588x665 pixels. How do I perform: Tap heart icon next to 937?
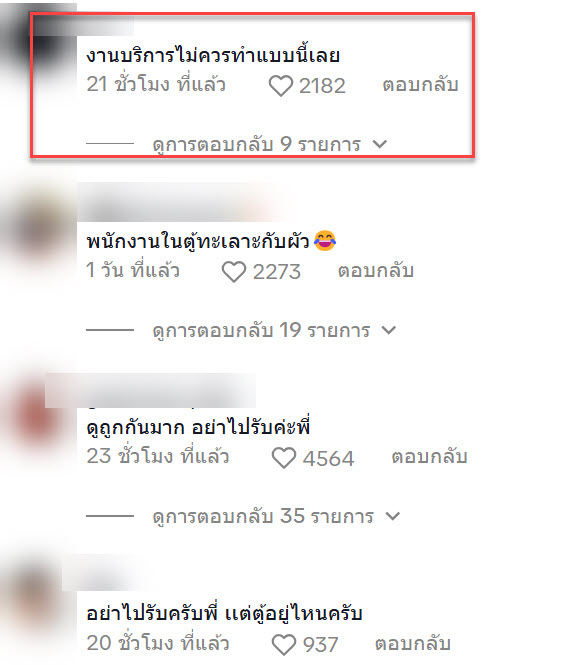[283, 645]
